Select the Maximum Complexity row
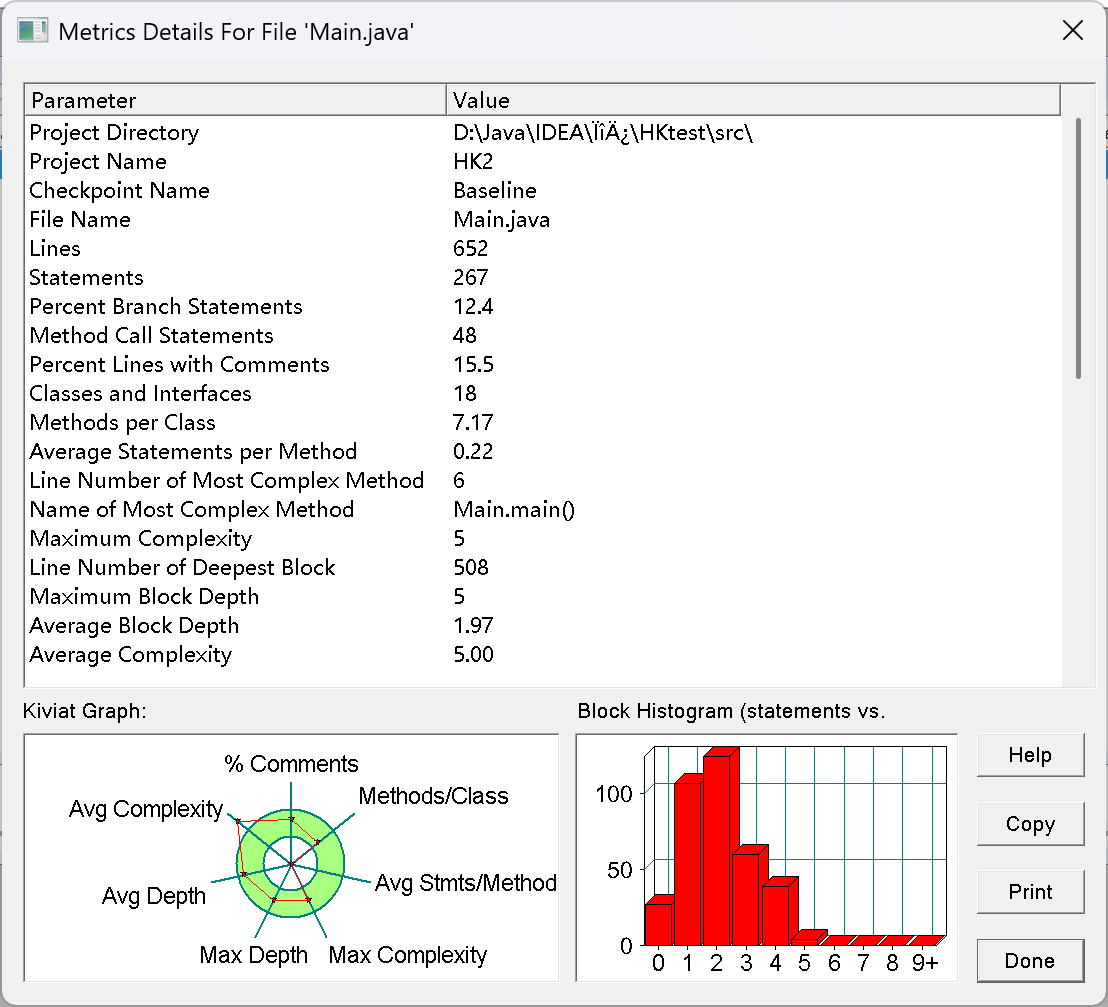 [543, 538]
